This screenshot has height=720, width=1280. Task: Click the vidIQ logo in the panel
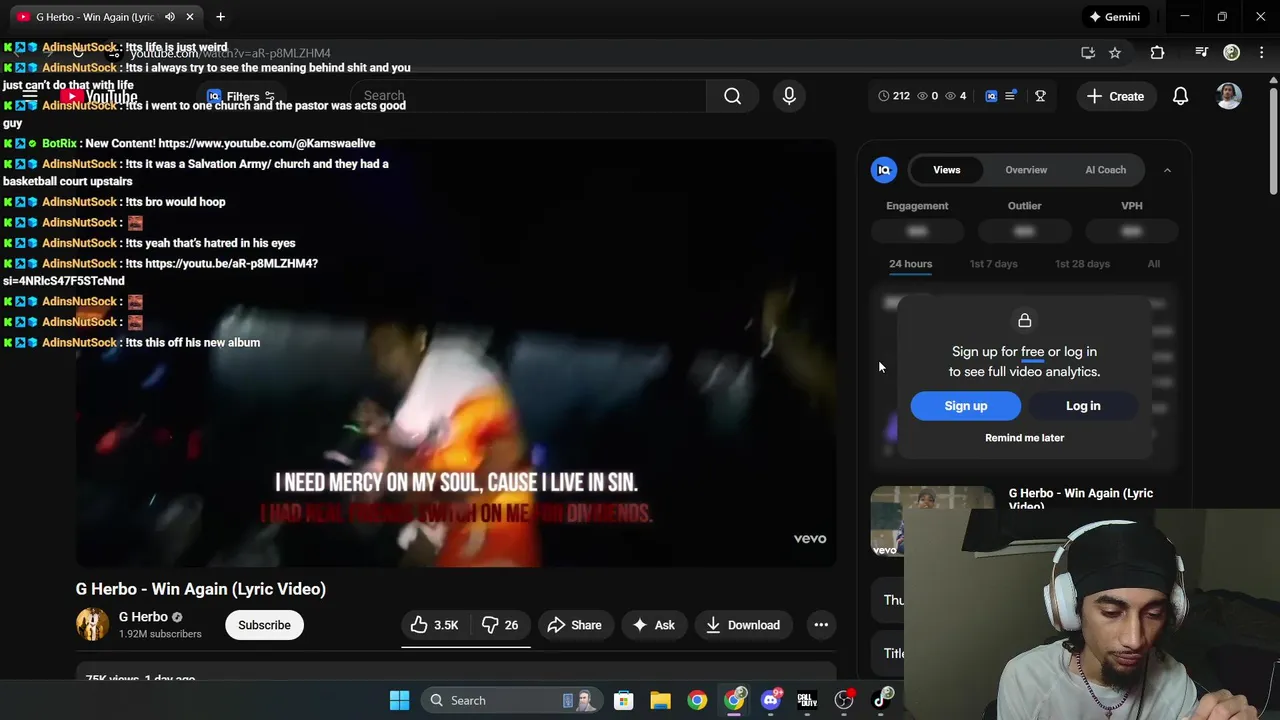click(884, 170)
